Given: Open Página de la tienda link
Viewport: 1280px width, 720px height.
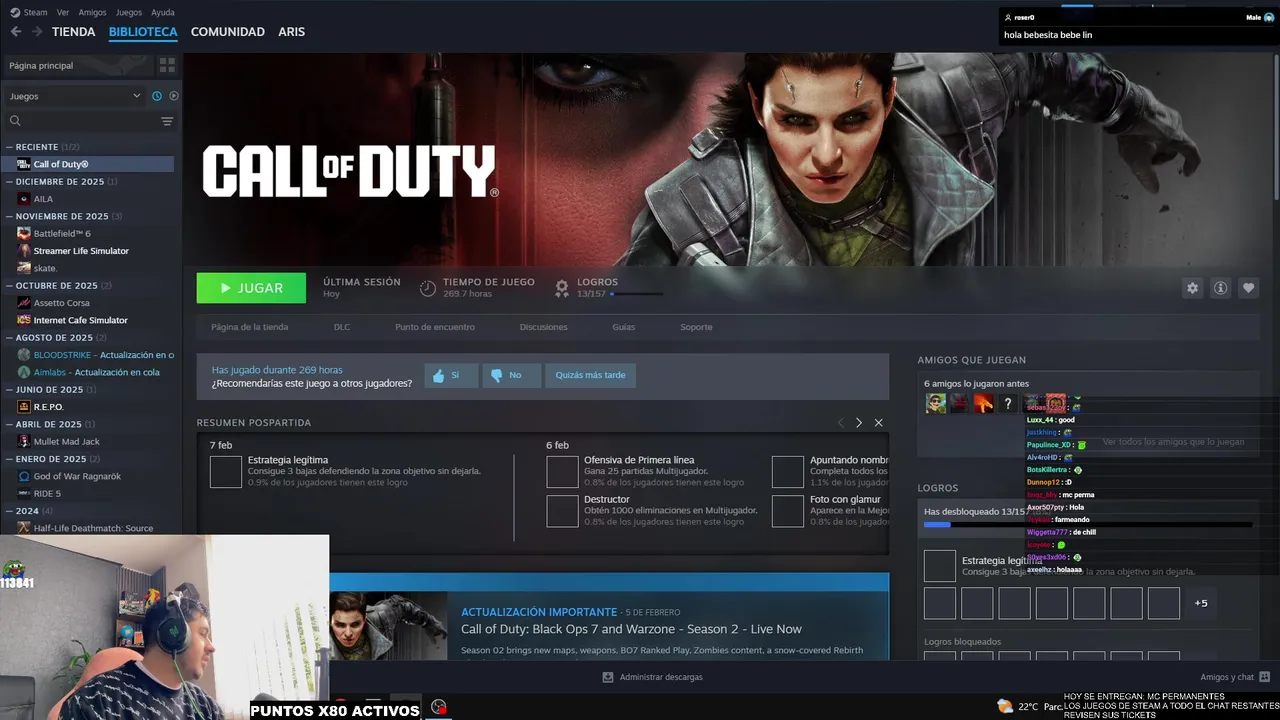Looking at the screenshot, I should 249,327.
